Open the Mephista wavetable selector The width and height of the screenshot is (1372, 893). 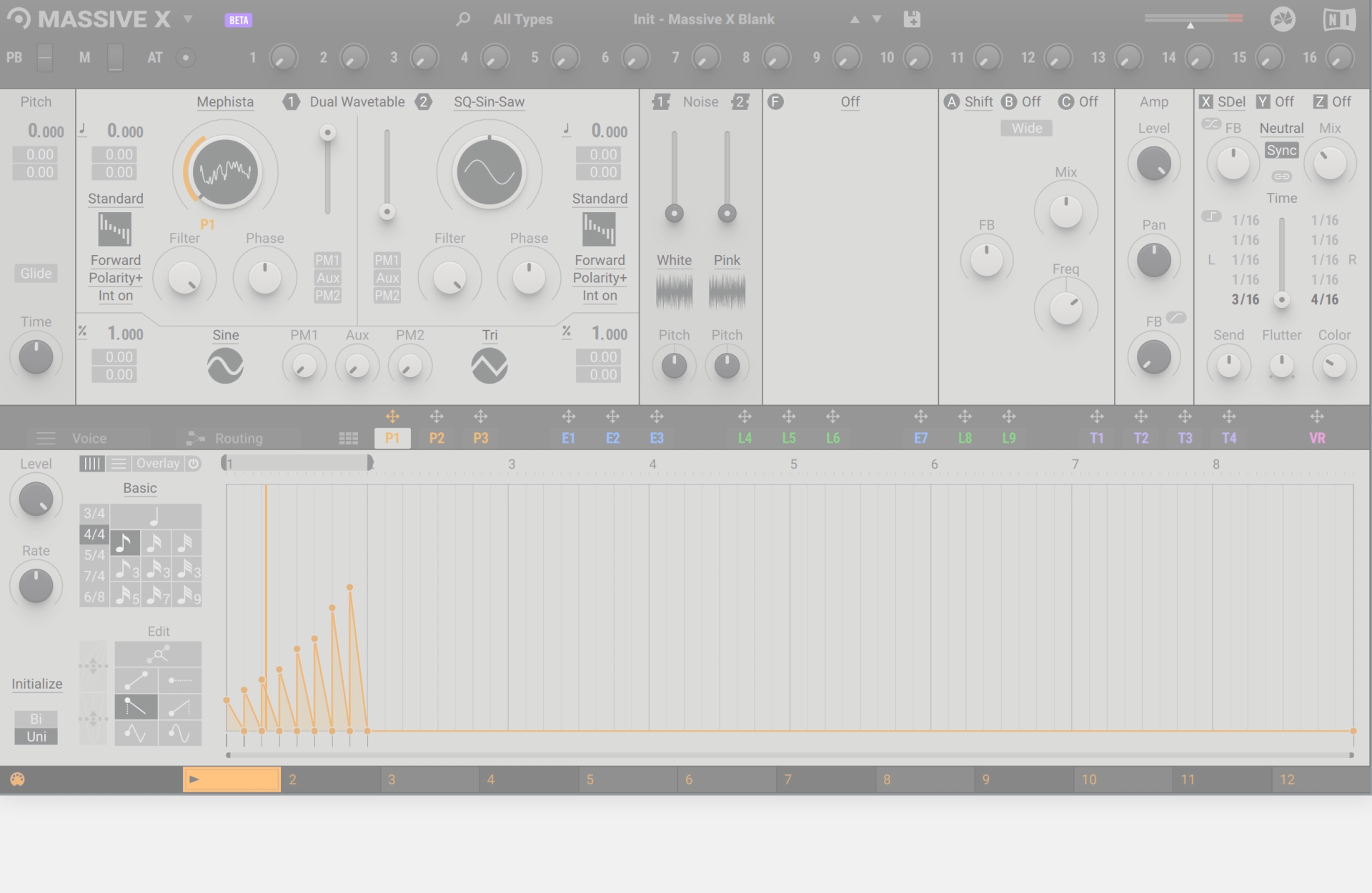pyautogui.click(x=225, y=101)
